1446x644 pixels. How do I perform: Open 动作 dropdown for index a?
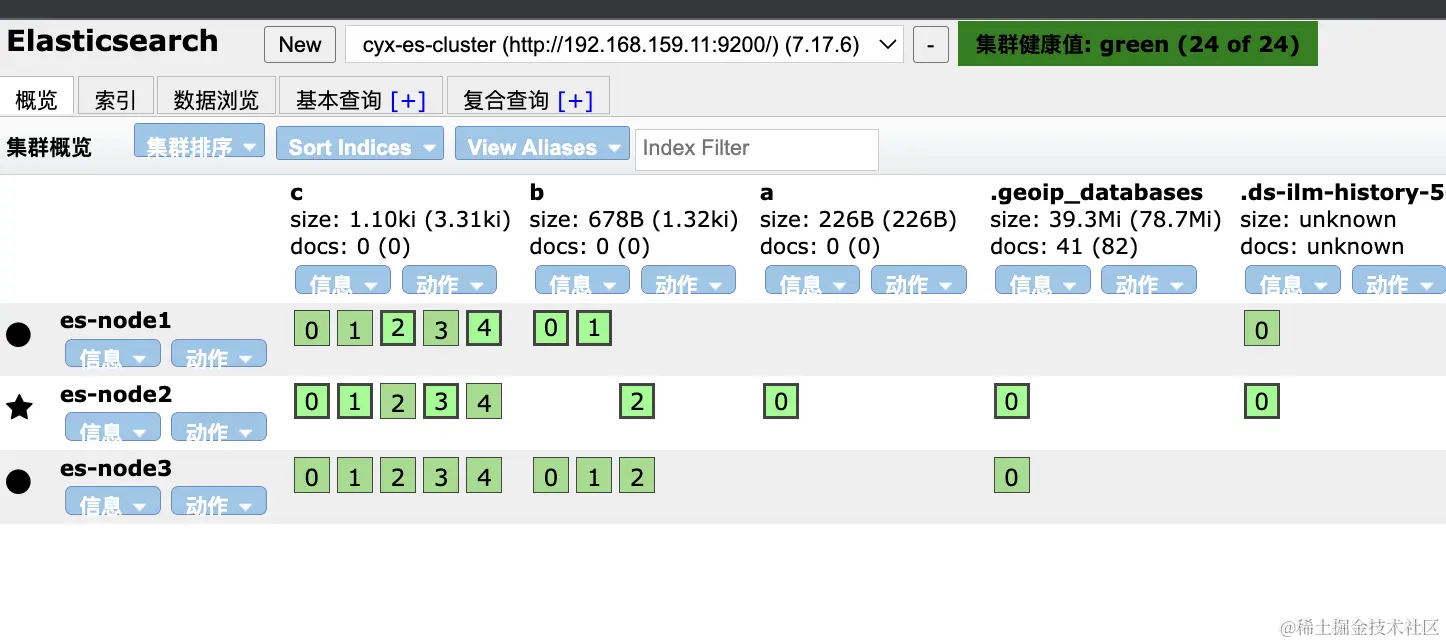coord(919,280)
